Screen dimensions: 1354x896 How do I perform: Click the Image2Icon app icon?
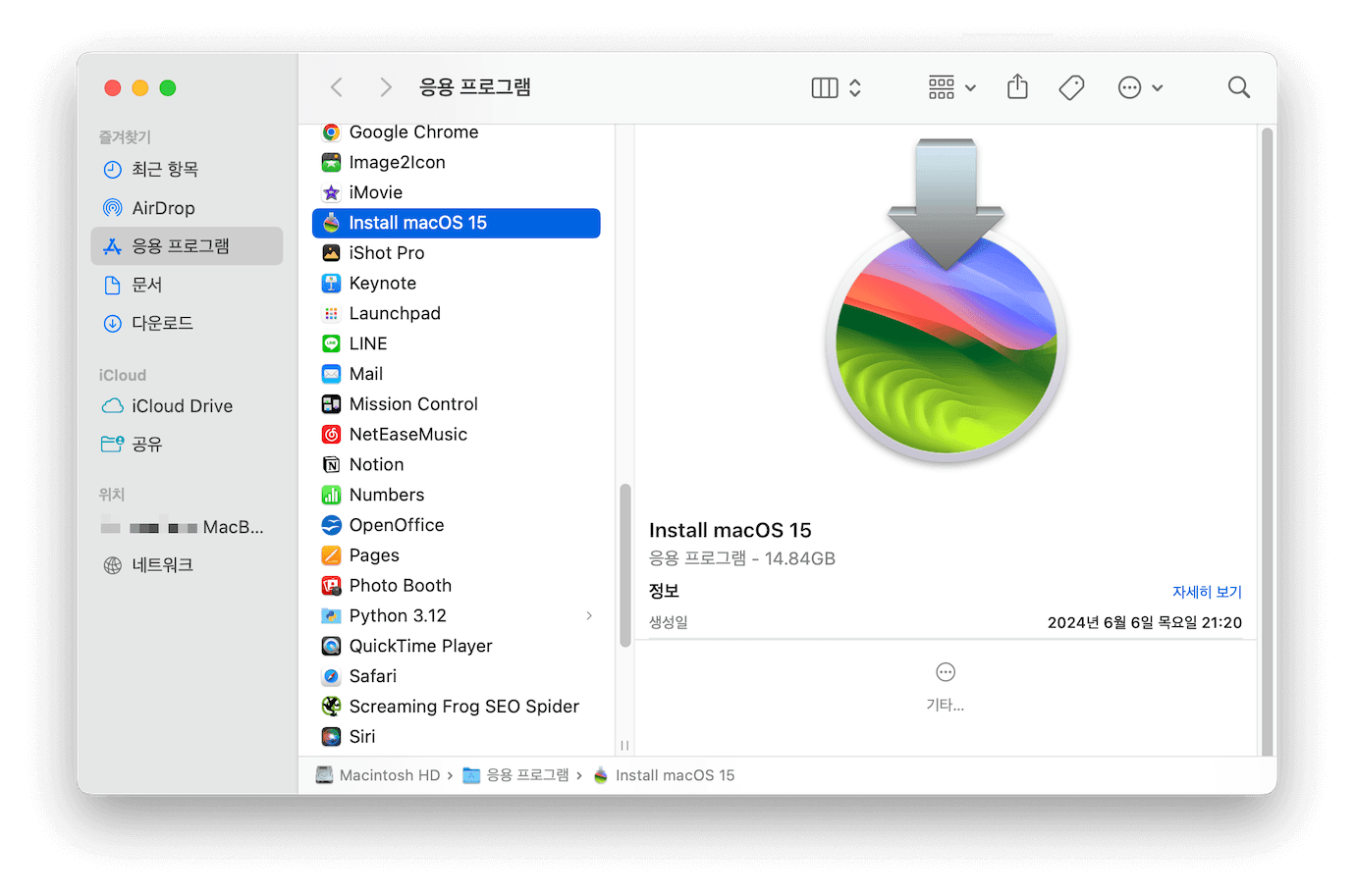tap(332, 162)
